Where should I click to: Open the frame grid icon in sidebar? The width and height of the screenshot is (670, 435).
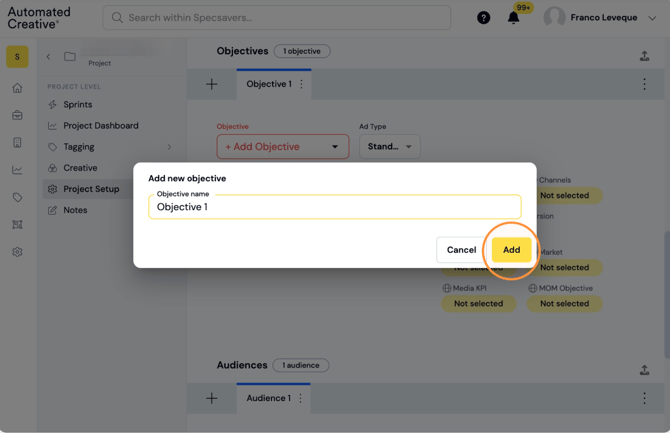(17, 225)
